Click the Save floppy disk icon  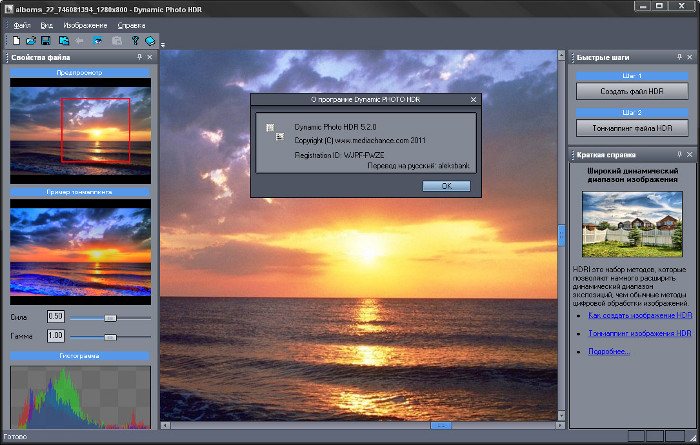46,40
